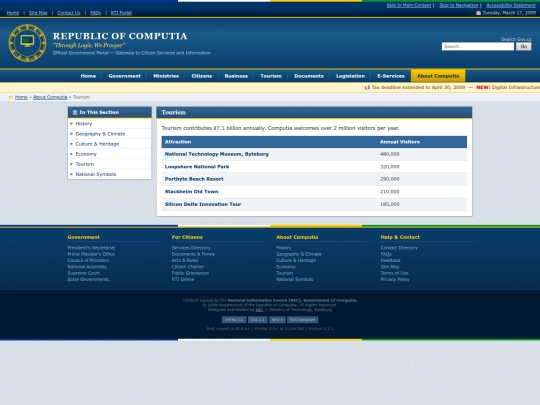Click the folder icon in the breadcrumb bar
The width and height of the screenshot is (540, 405).
(x=11, y=97)
